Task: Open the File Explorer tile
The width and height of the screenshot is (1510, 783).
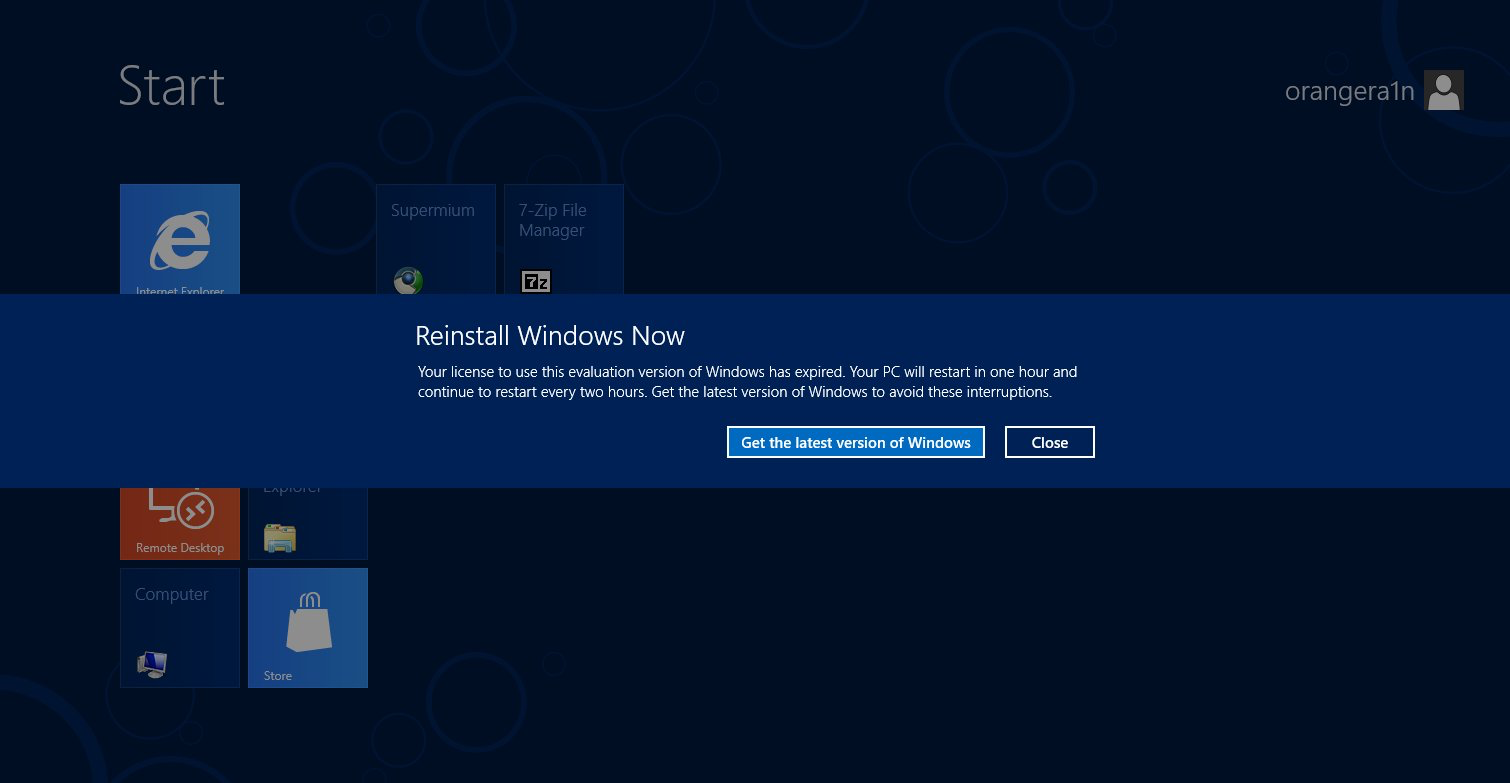Action: coord(308,524)
